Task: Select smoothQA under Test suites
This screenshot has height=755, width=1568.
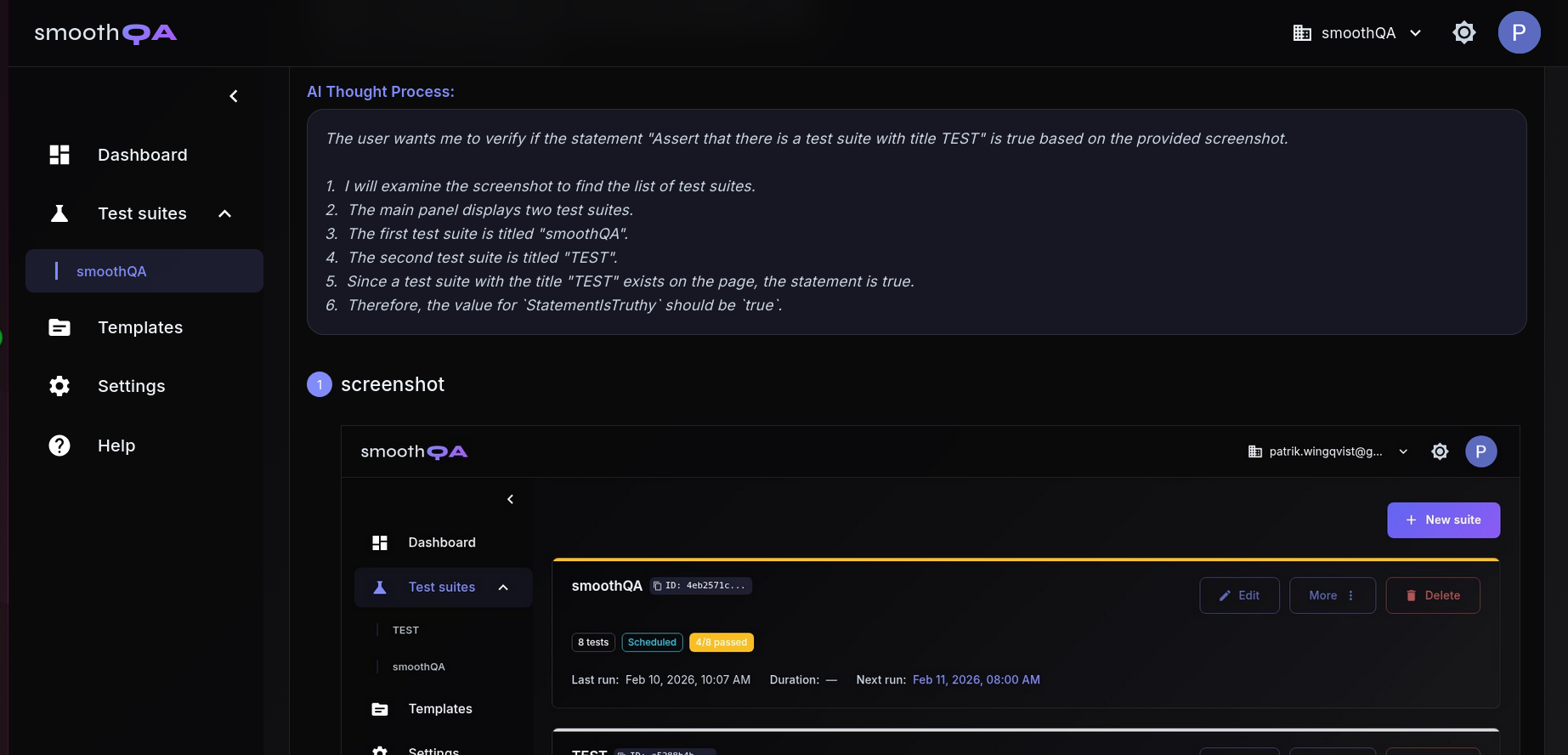Action: point(111,270)
